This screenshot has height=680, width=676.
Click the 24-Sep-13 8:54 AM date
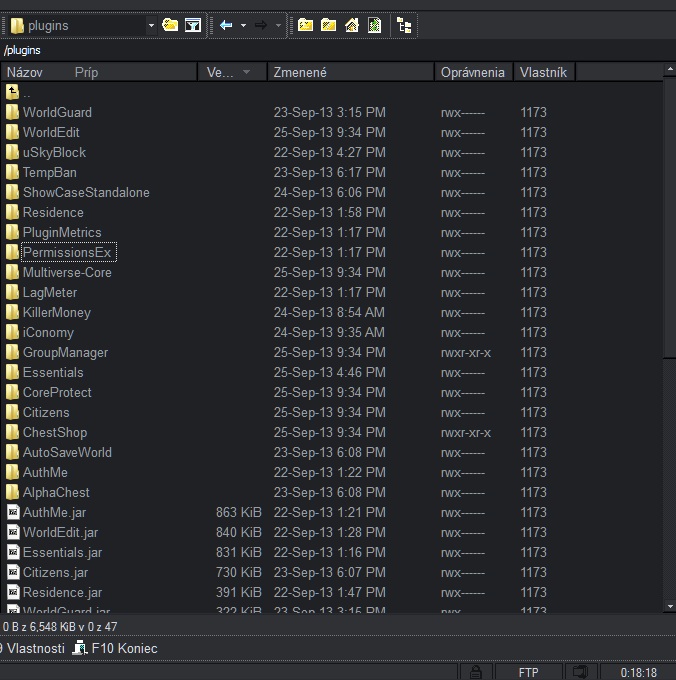point(329,312)
